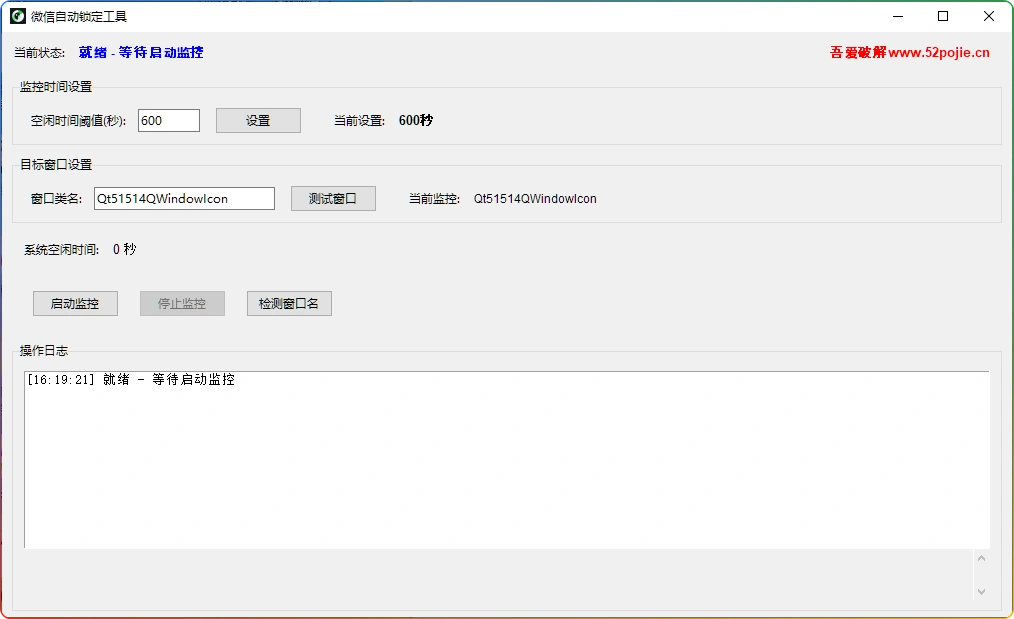1014x619 pixels.
Task: Start monitoring with the 启动监控 button
Action: (x=75, y=303)
